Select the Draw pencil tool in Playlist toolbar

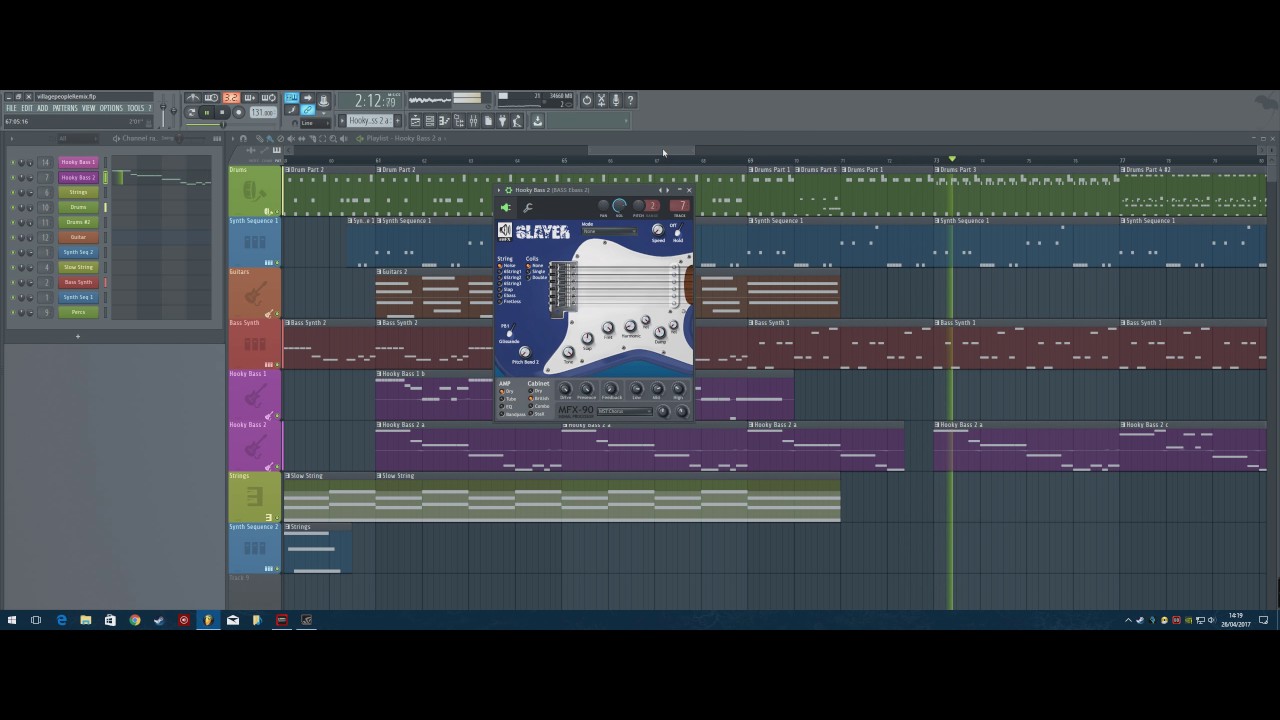259,138
